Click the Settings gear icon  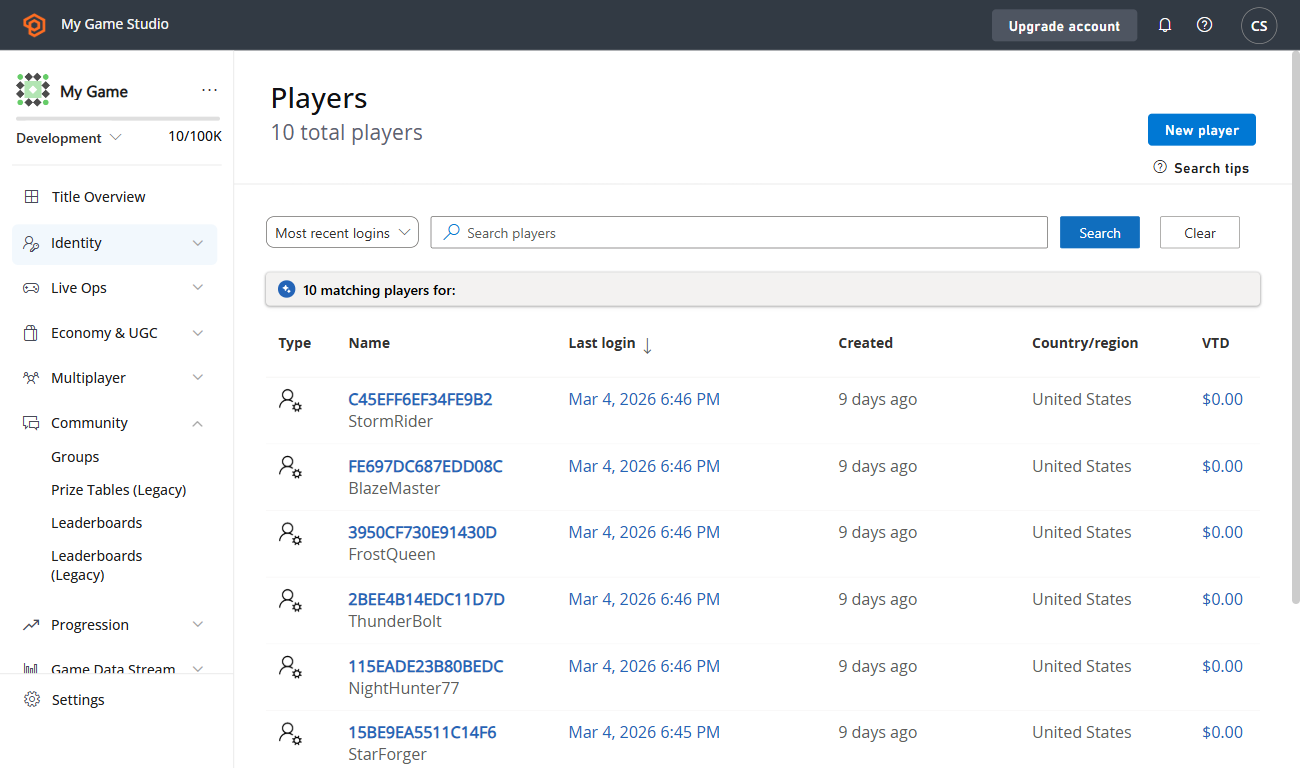pyautogui.click(x=32, y=700)
